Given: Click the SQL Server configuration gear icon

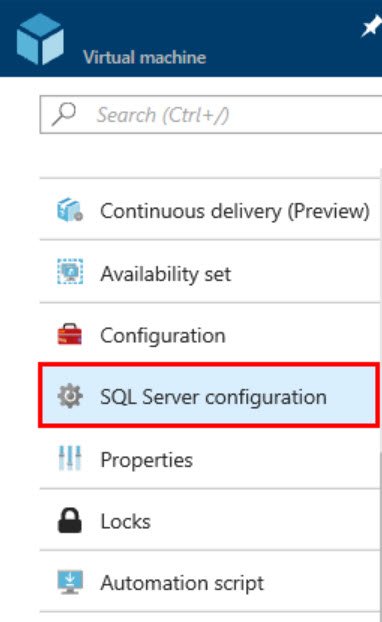Looking at the screenshot, I should click(70, 396).
